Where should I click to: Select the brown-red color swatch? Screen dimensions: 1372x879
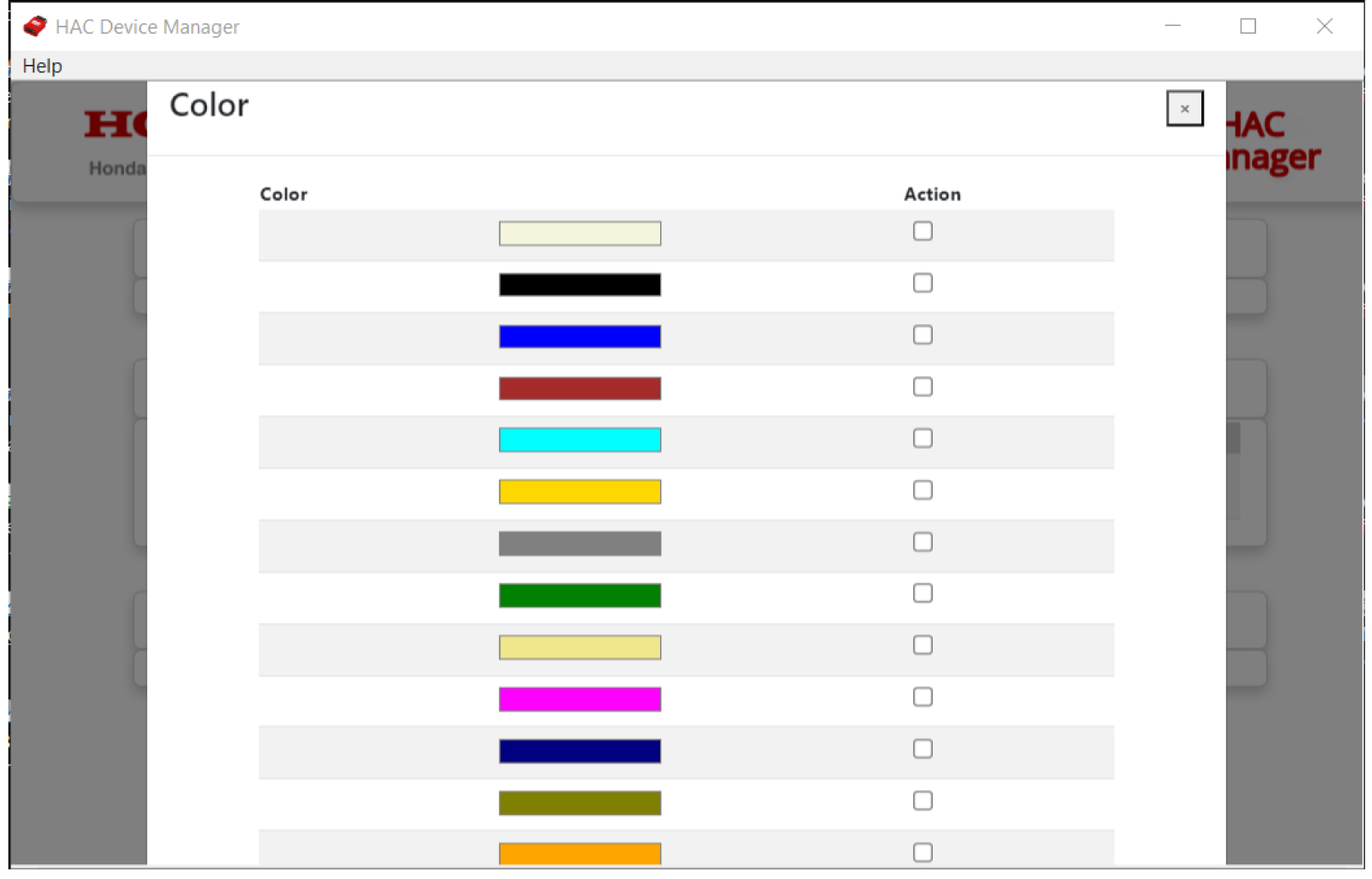tap(580, 388)
